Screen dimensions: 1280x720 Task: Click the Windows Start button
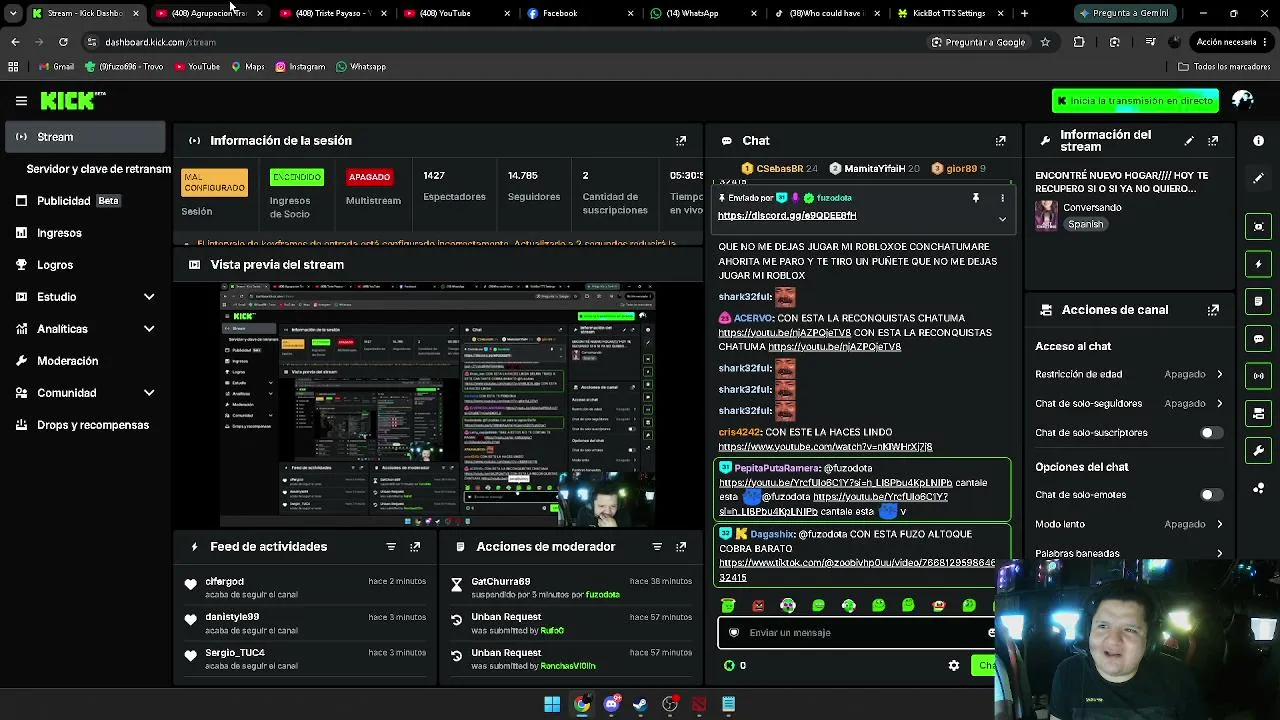point(552,704)
